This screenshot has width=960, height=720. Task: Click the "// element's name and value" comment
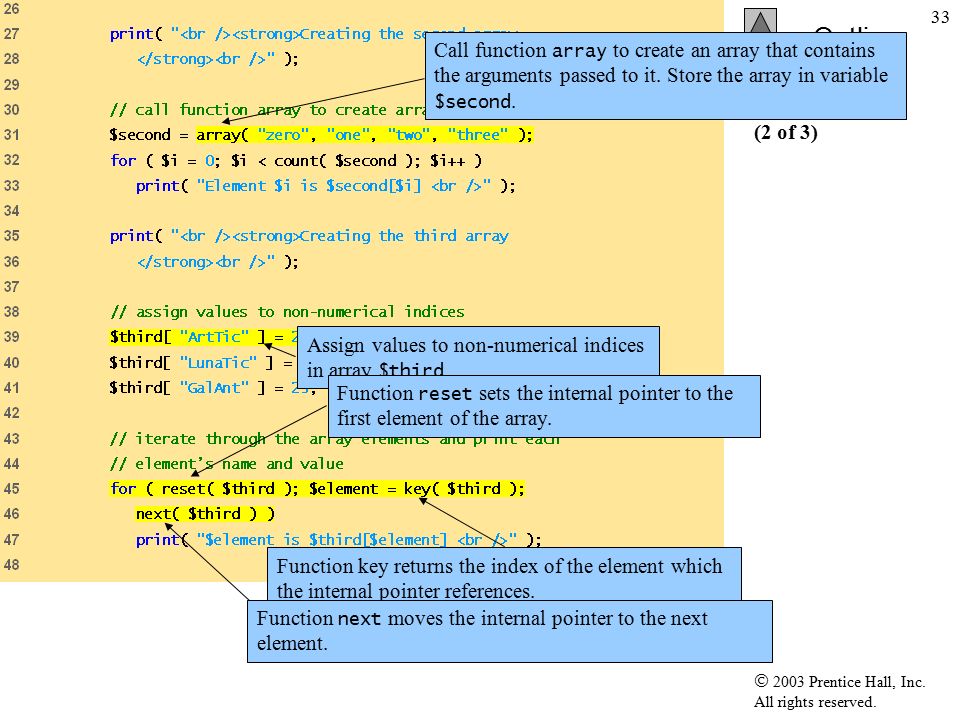coord(227,463)
